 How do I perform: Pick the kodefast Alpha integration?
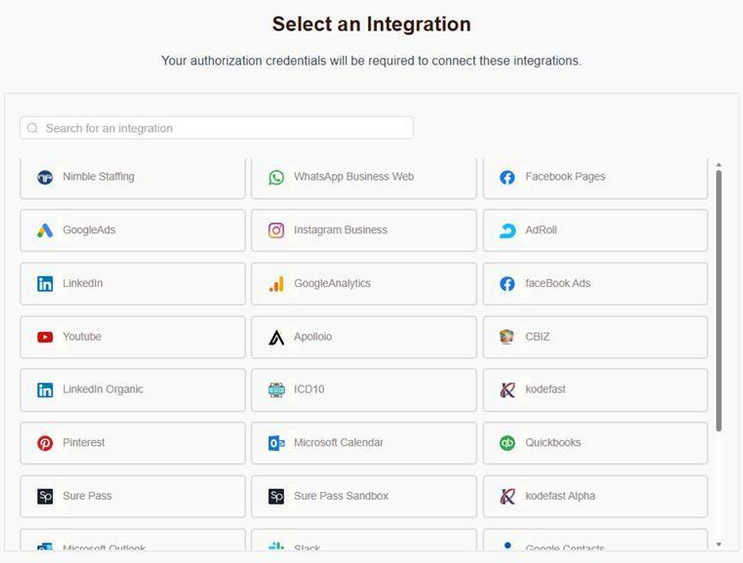595,496
